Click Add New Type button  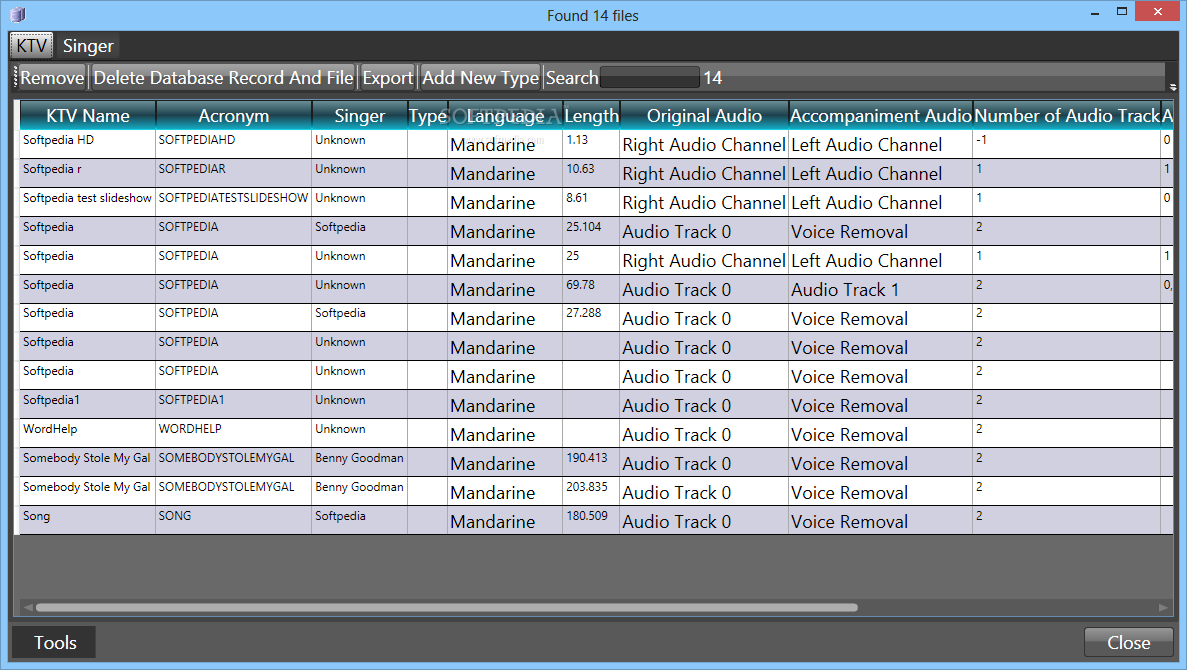(480, 77)
